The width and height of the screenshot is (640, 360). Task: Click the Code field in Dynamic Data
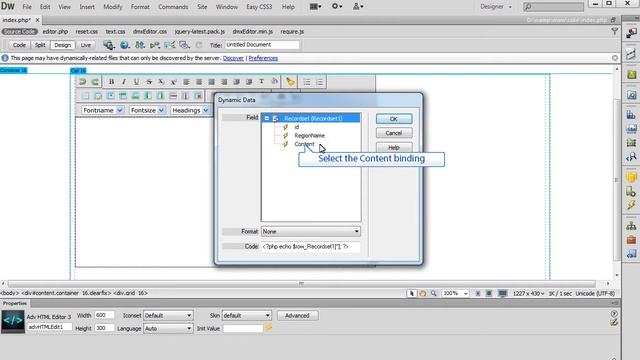pyautogui.click(x=311, y=247)
